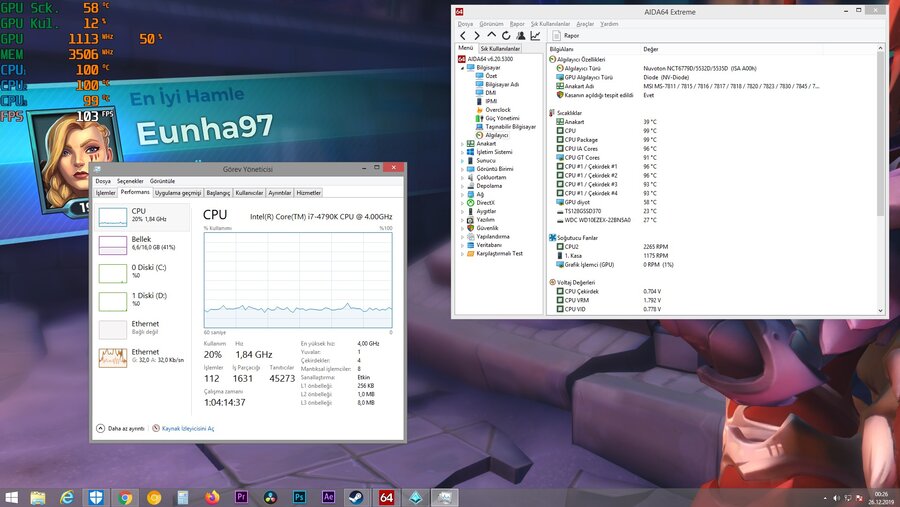Screen dimensions: 900x507
Task: Switch to Uygulama geçmişi tab
Action: coord(178,193)
